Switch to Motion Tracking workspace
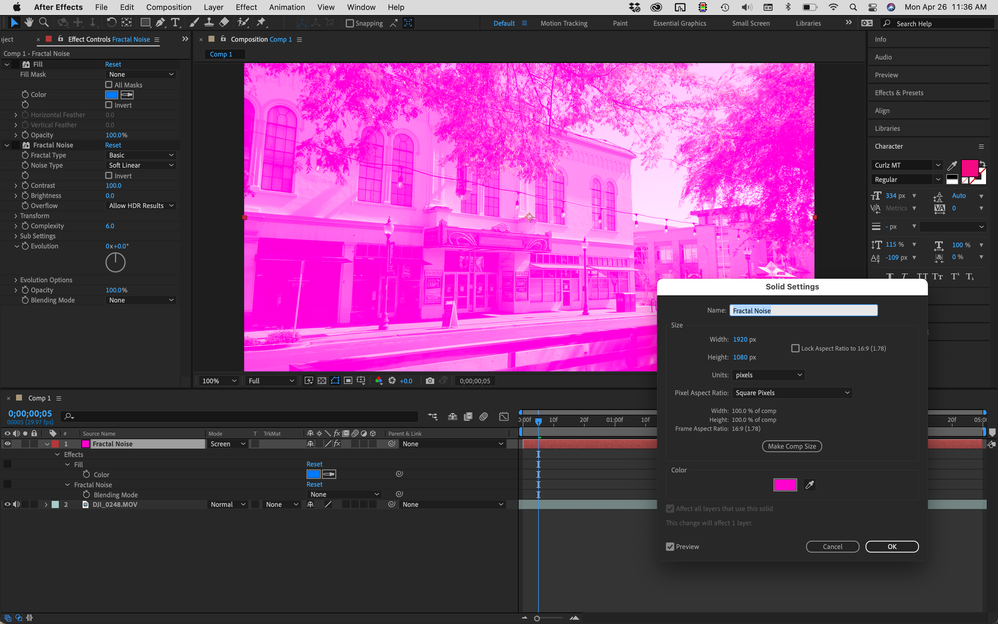998x624 pixels. 564,23
